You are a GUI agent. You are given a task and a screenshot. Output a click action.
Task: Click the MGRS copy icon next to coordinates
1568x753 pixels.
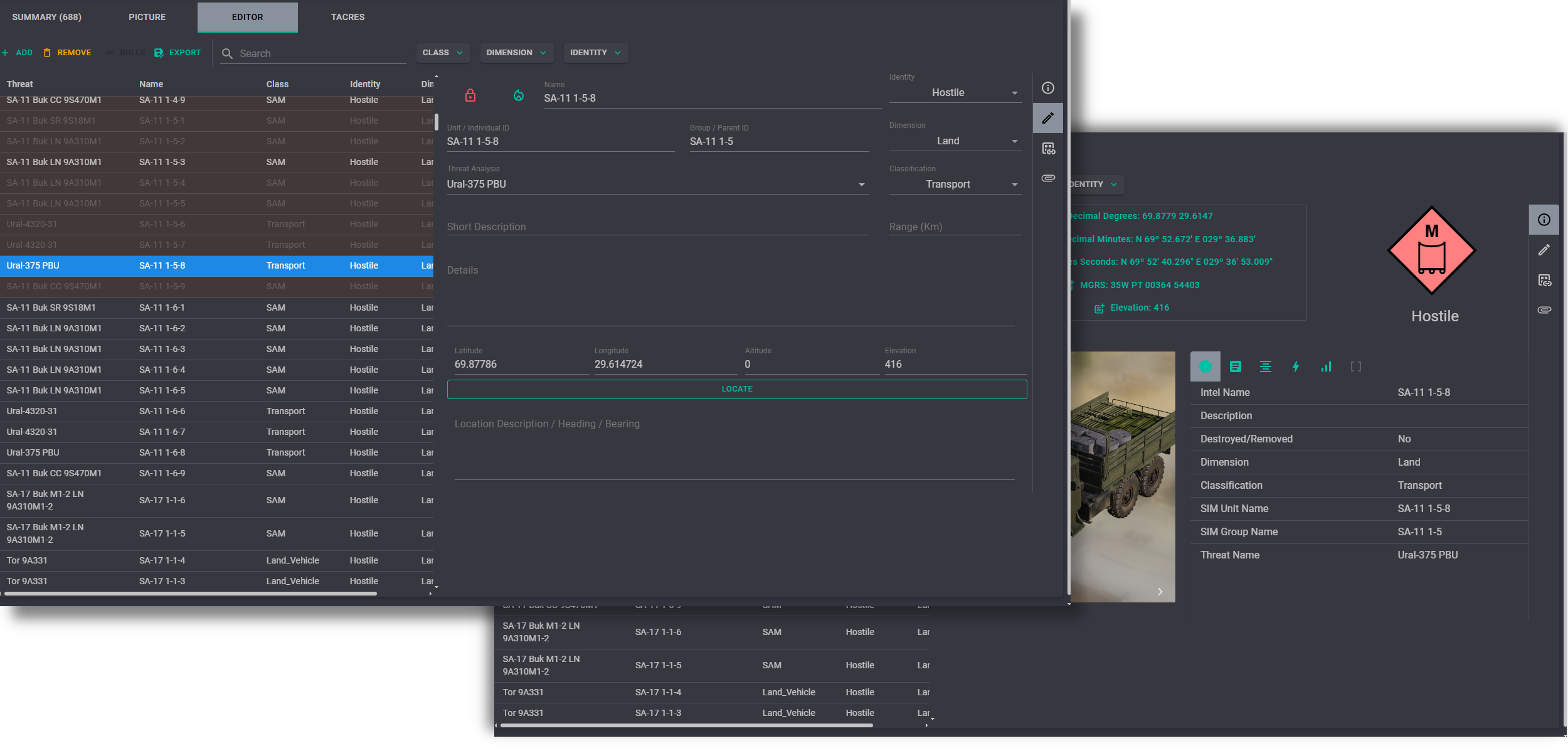1071,285
